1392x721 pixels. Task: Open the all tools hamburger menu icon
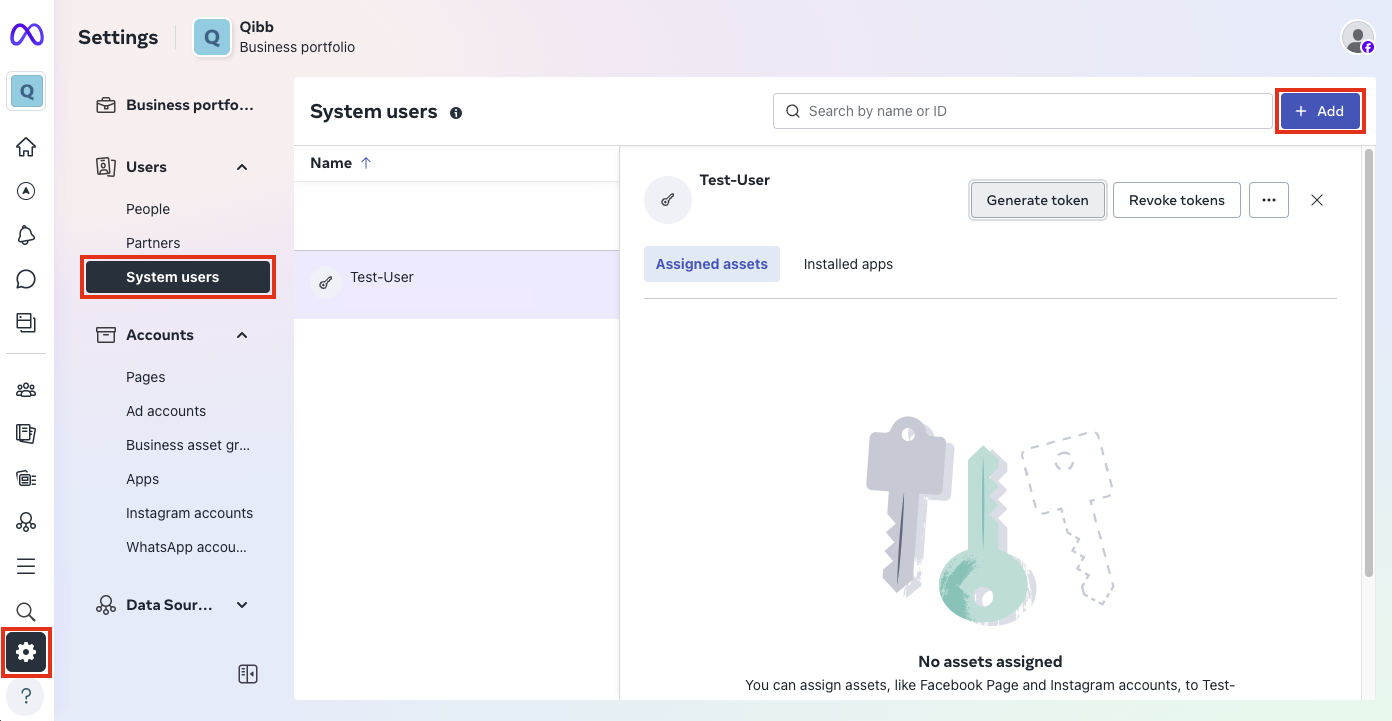click(26, 567)
